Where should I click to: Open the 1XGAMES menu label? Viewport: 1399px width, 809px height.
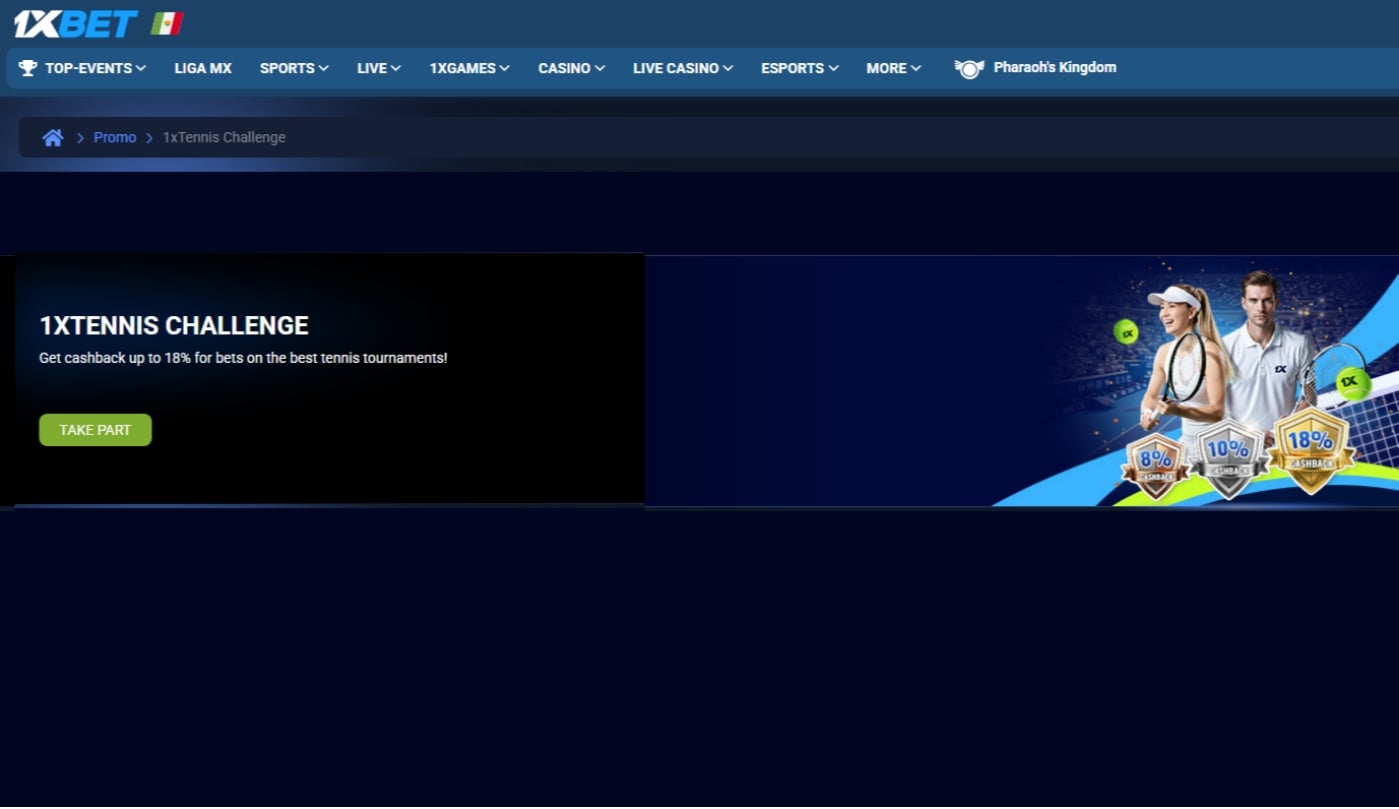point(463,68)
